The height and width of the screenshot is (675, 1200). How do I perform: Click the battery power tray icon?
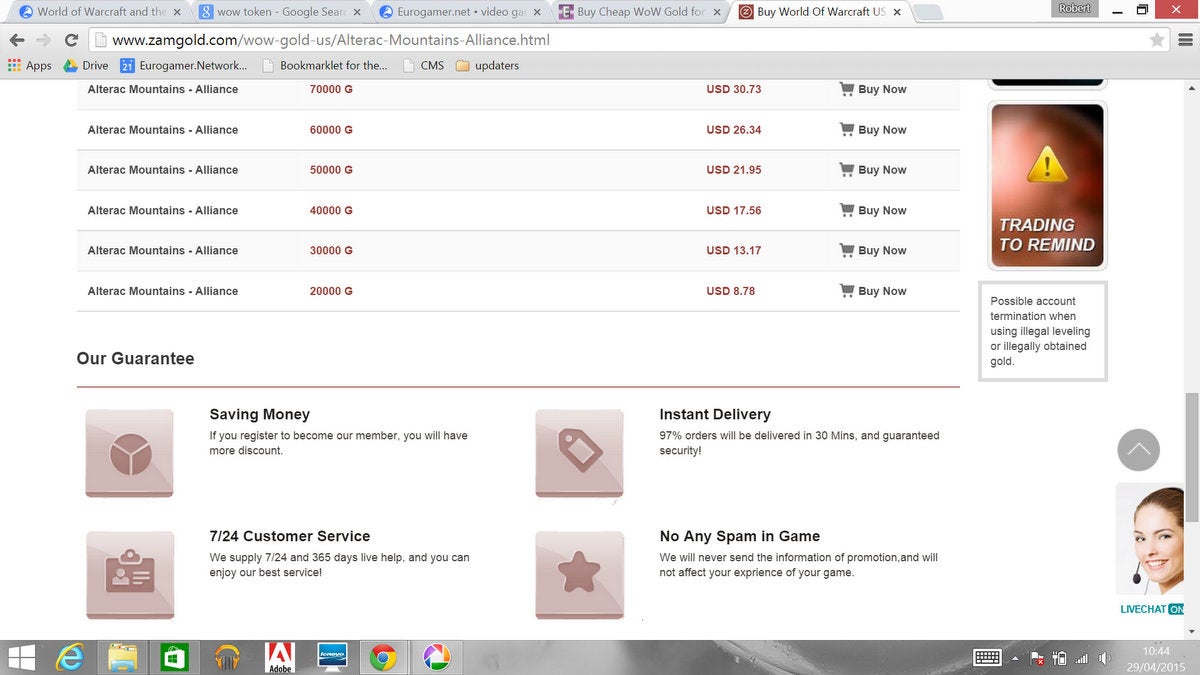click(x=1059, y=659)
